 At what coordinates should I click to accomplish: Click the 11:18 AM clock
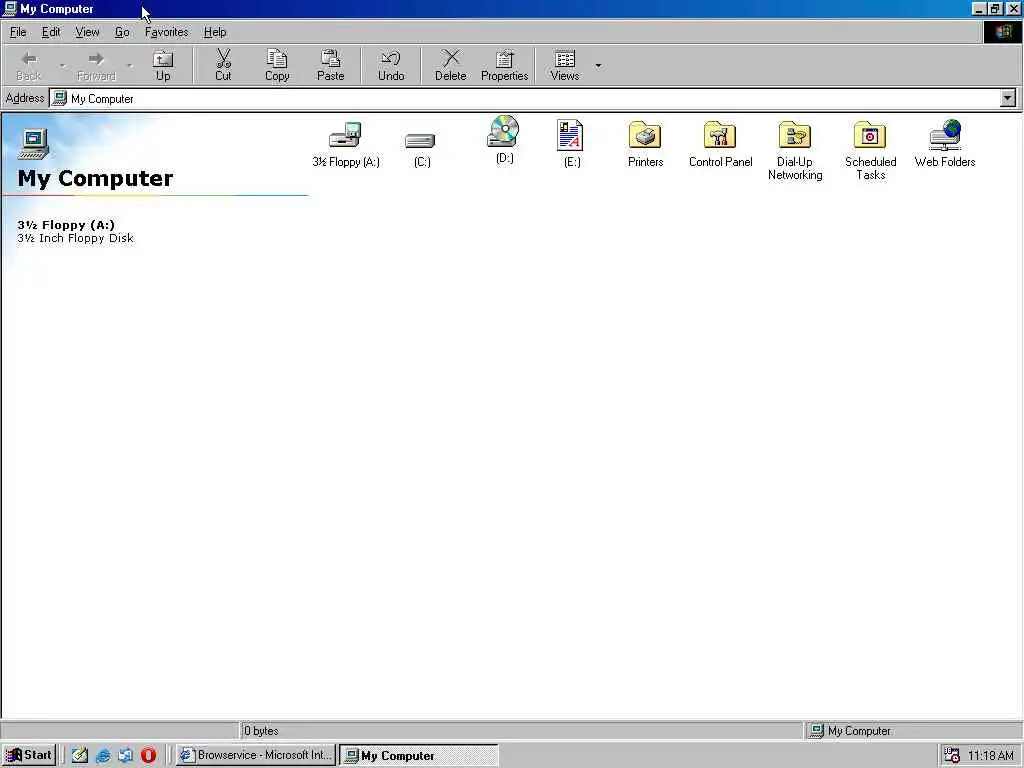(990, 756)
